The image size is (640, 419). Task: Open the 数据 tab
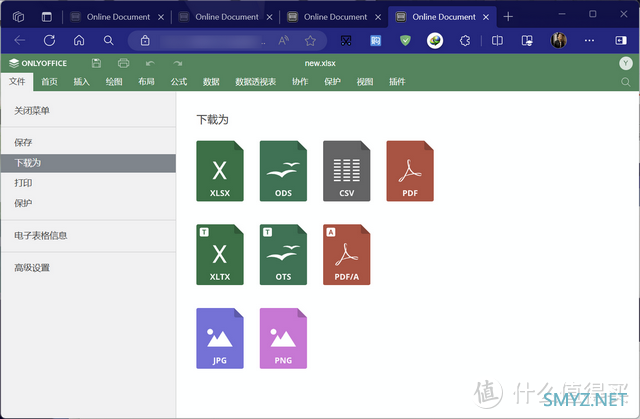click(211, 82)
